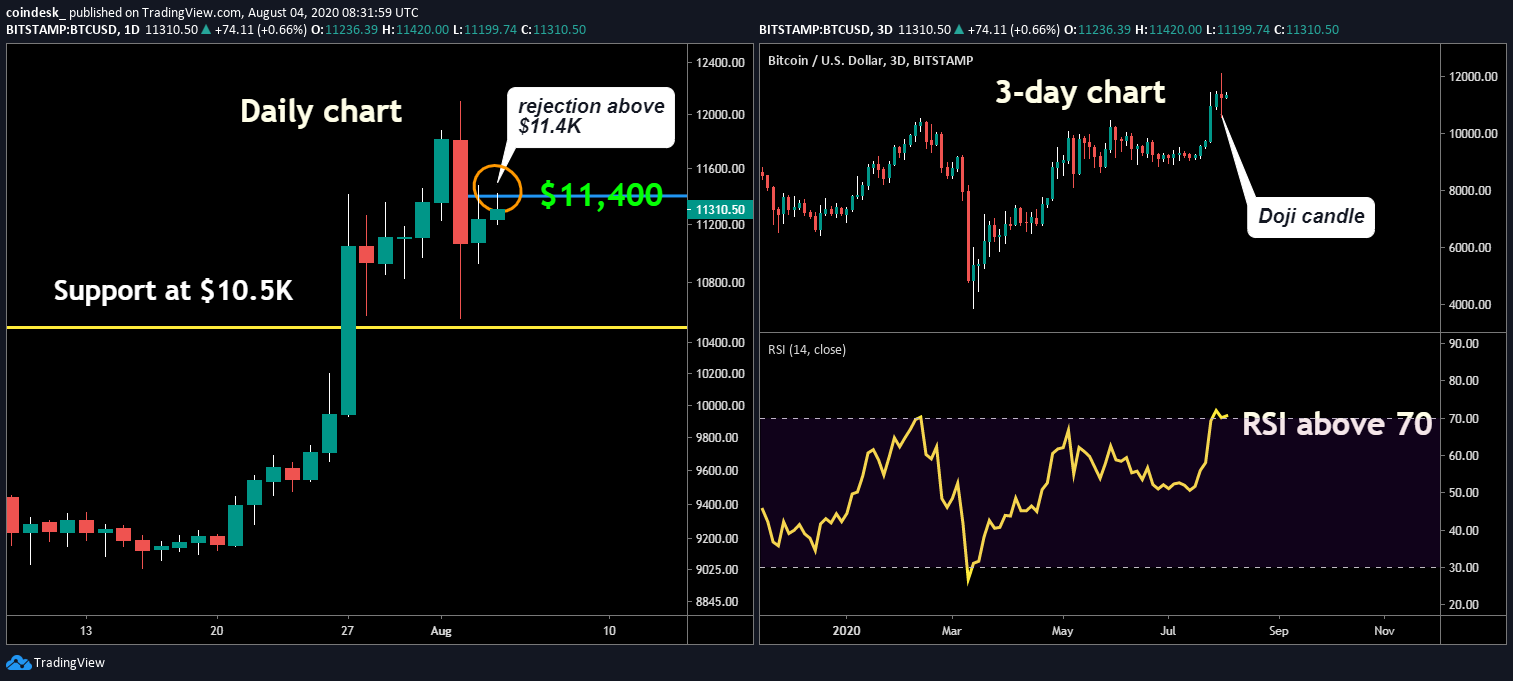Image resolution: width=1513 pixels, height=681 pixels.
Task: Click the 10 date label on daily chart
Action: pos(609,631)
